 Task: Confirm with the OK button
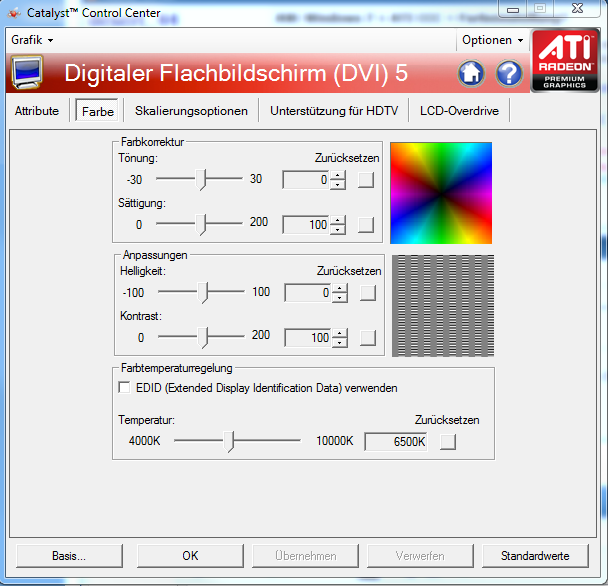[190, 556]
